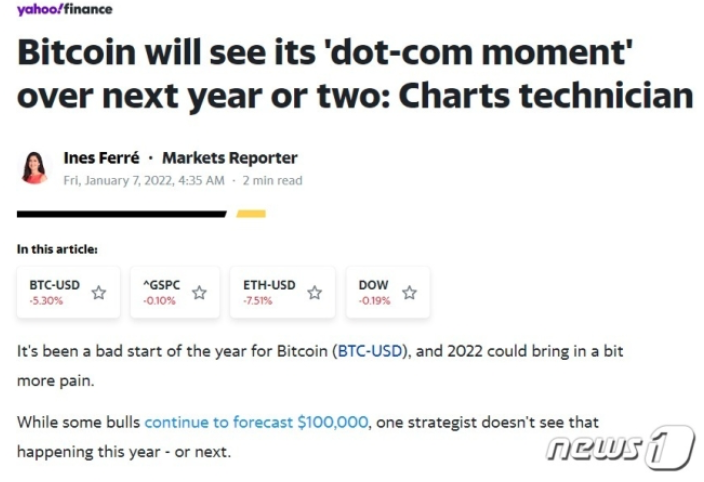Toggle the ETH-USD star icon
The height and width of the screenshot is (482, 704).
coord(314,293)
